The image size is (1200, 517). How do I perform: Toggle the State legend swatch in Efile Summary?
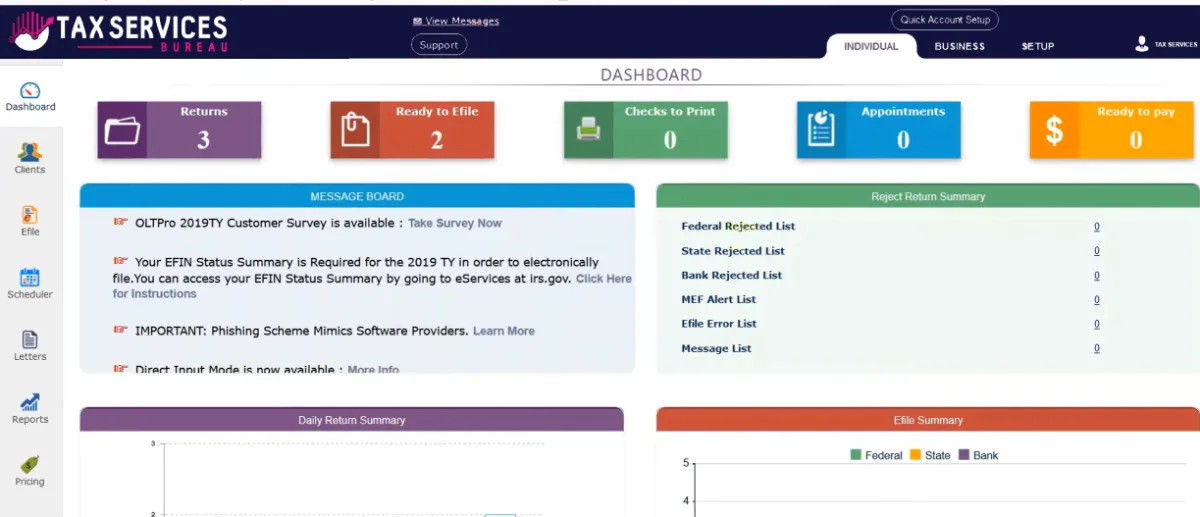click(x=915, y=455)
